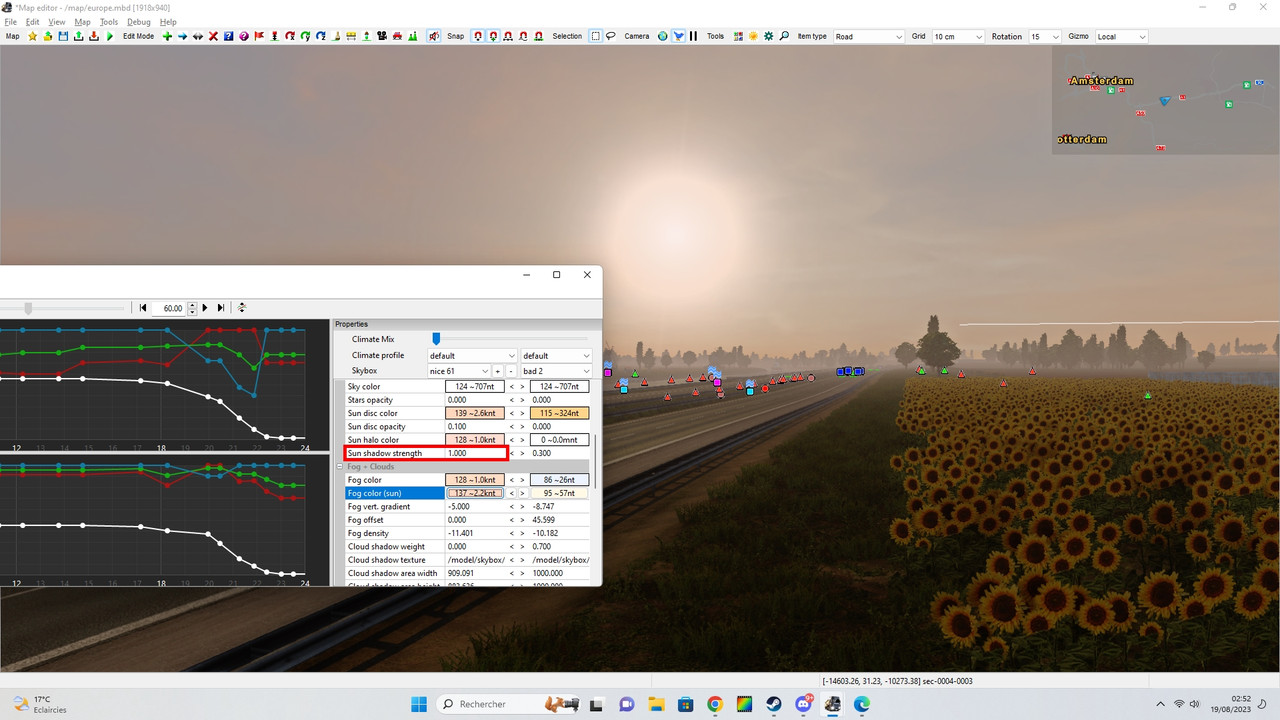Click the blue rotate around Z axis icon
The image size is (1280, 720).
[x=321, y=36]
